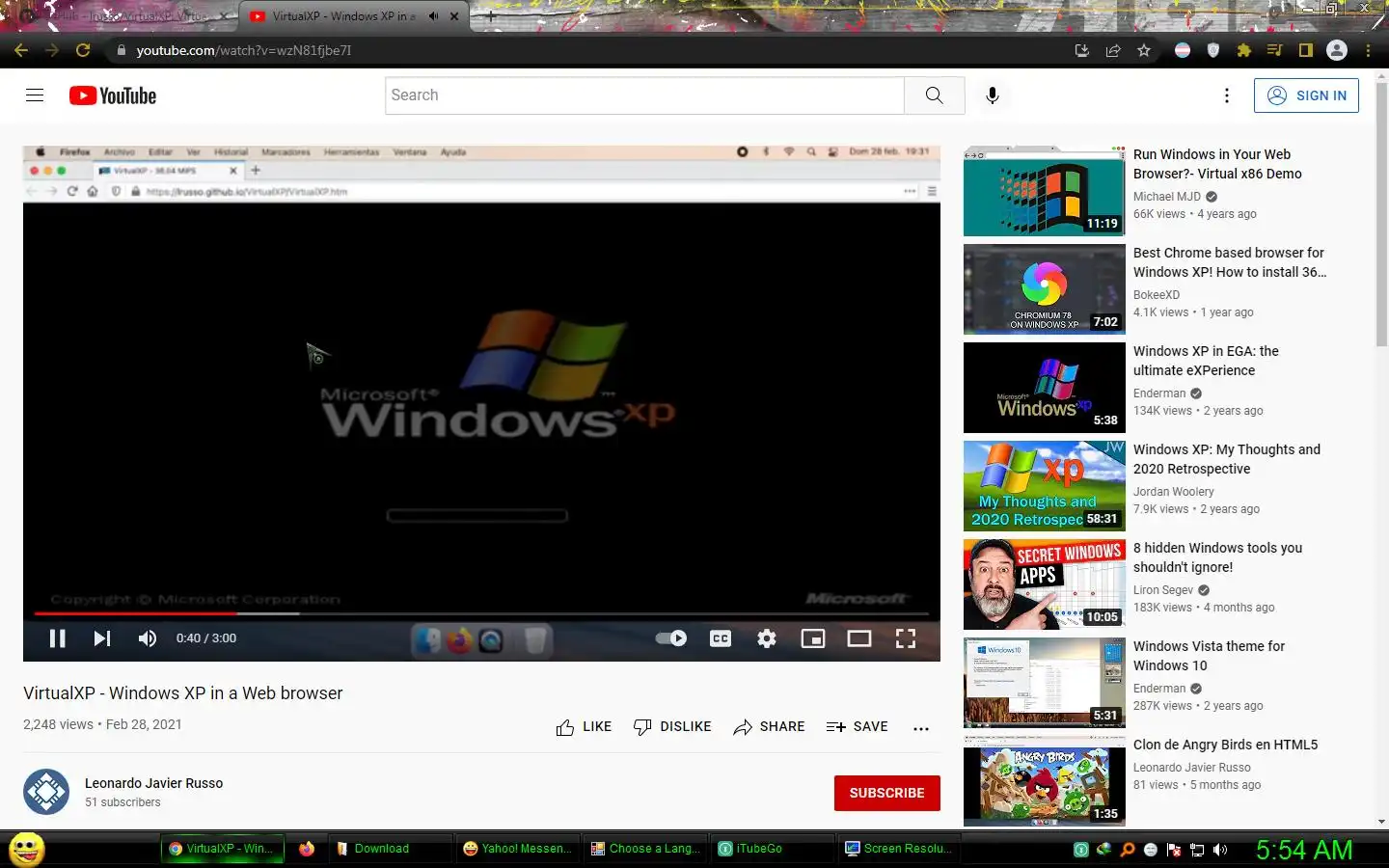Viewport: 1389px width, 868px height.
Task: Toggle browser side panel
Action: point(1306,50)
